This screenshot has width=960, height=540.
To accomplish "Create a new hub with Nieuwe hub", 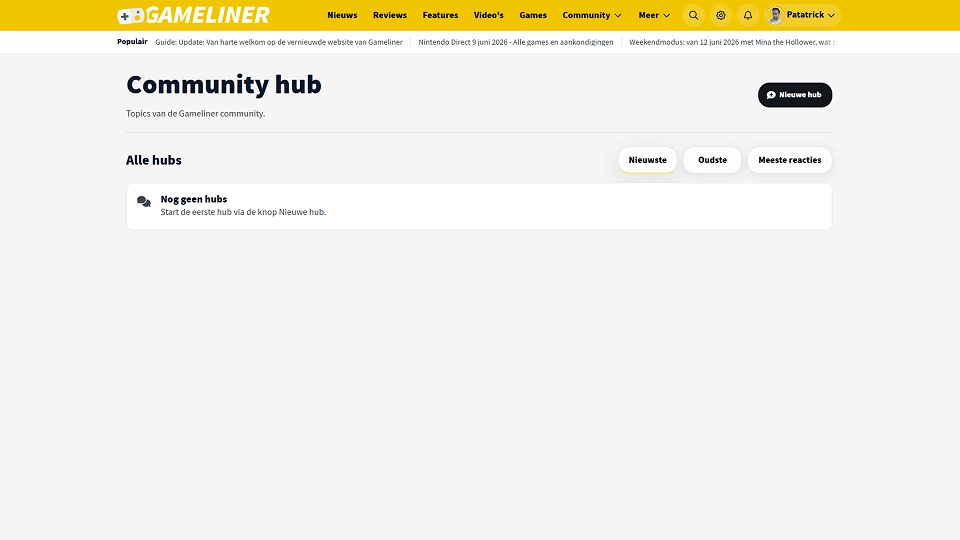I will point(795,95).
